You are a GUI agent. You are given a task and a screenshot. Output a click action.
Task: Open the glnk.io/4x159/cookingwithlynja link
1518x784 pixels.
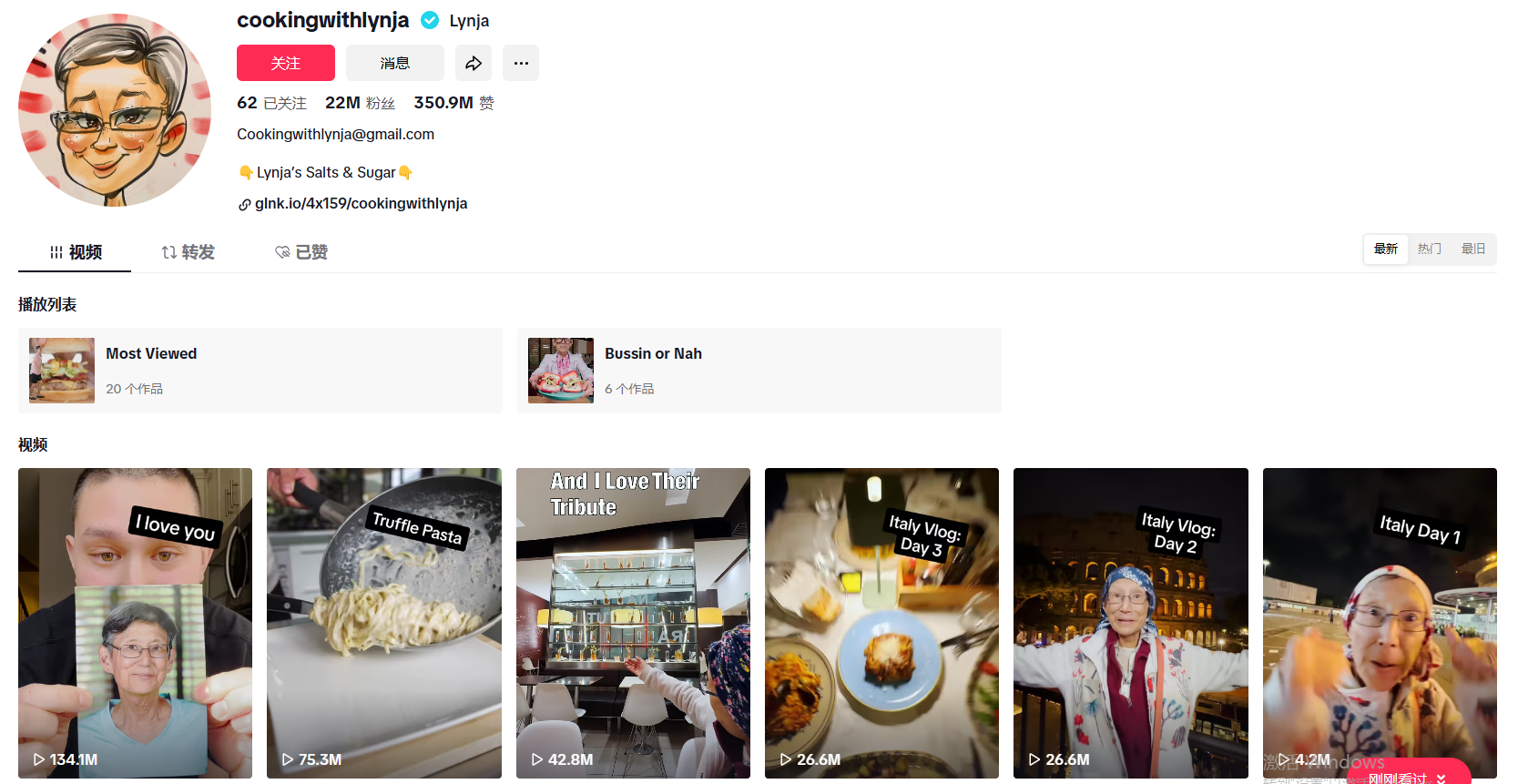[x=361, y=204]
